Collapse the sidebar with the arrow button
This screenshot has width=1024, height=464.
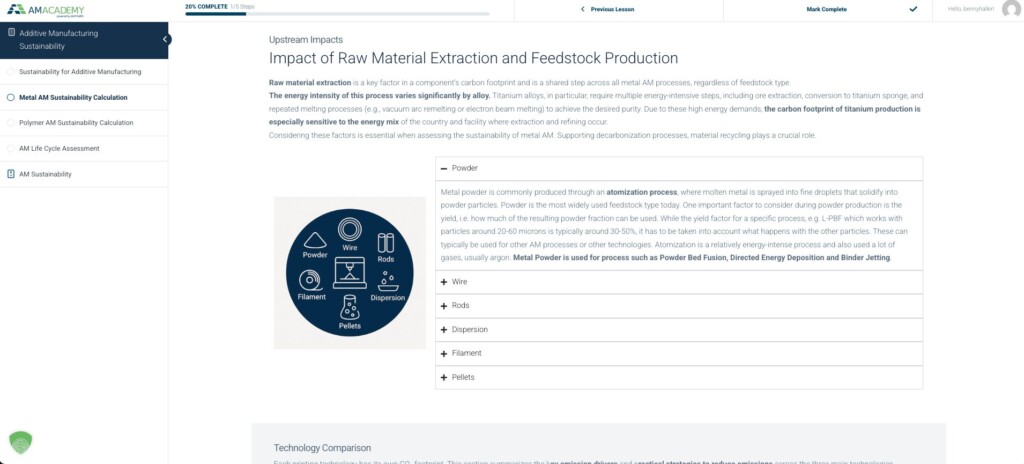pyautogui.click(x=166, y=39)
